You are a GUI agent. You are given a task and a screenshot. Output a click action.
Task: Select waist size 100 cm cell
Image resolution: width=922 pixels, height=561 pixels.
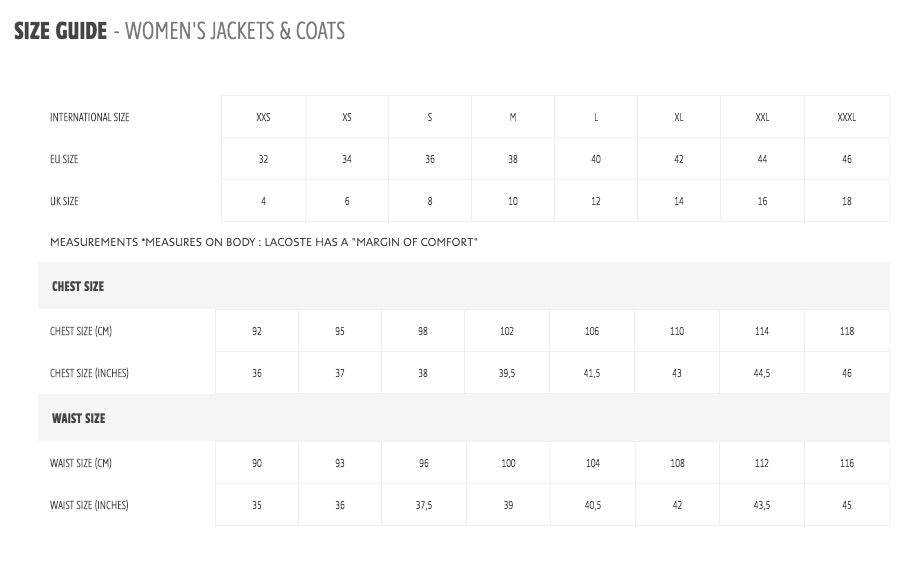click(x=508, y=463)
